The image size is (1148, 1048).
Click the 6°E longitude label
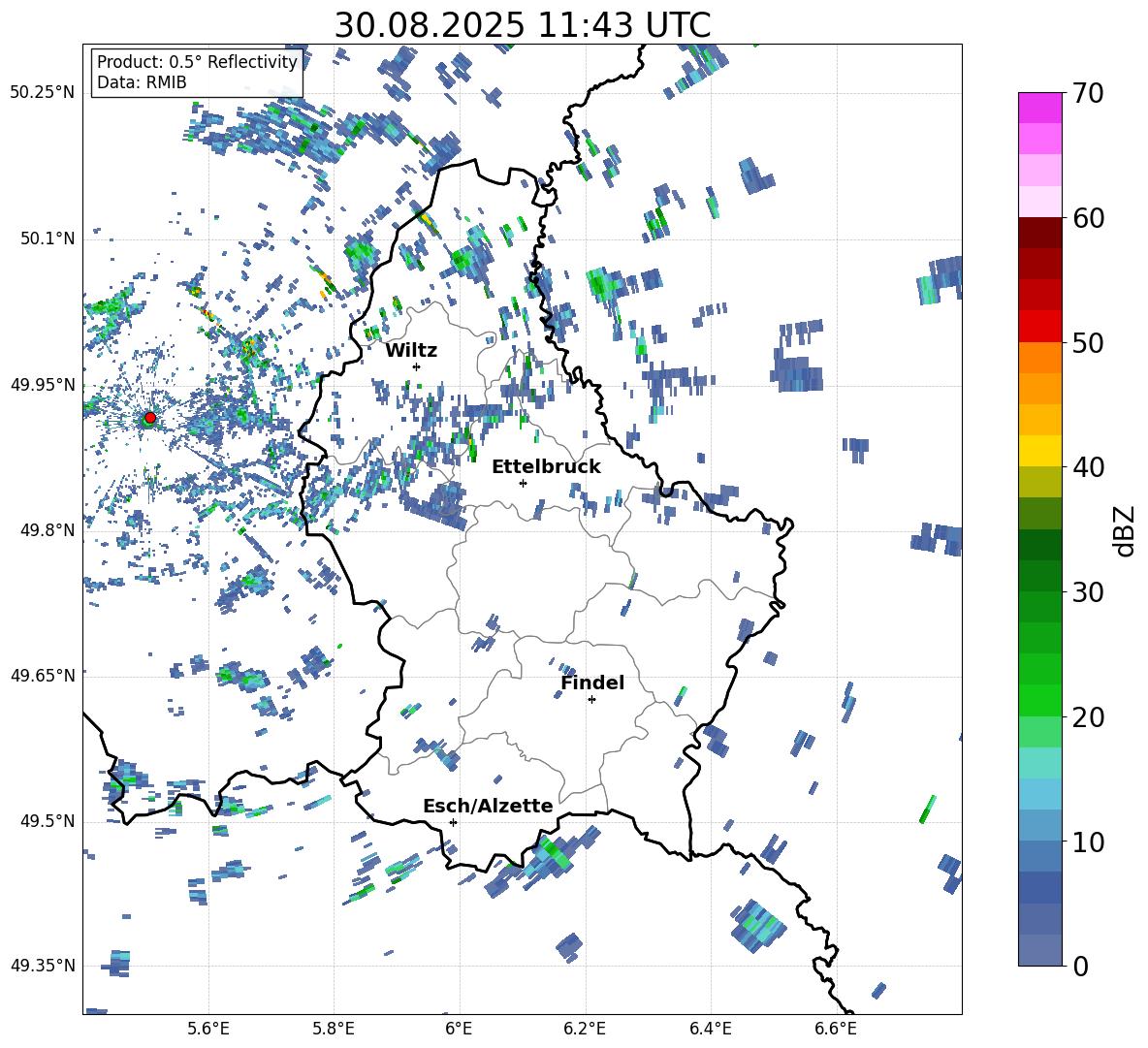pos(459,1029)
